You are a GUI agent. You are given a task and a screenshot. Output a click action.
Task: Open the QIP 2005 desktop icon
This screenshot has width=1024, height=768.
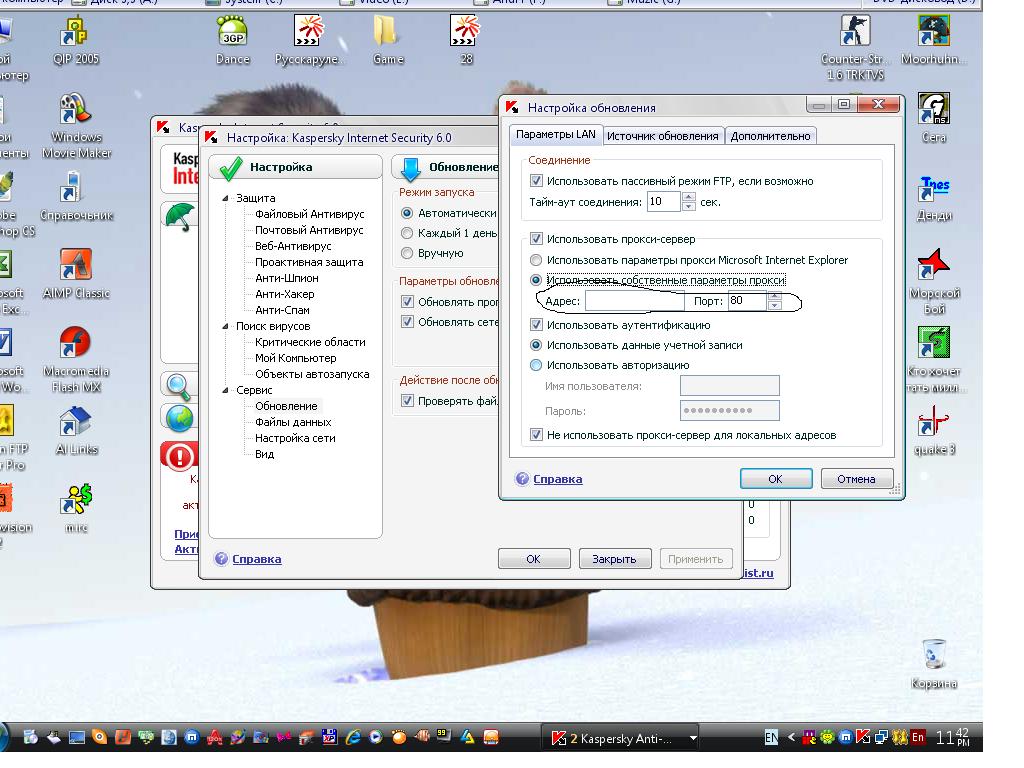click(76, 36)
